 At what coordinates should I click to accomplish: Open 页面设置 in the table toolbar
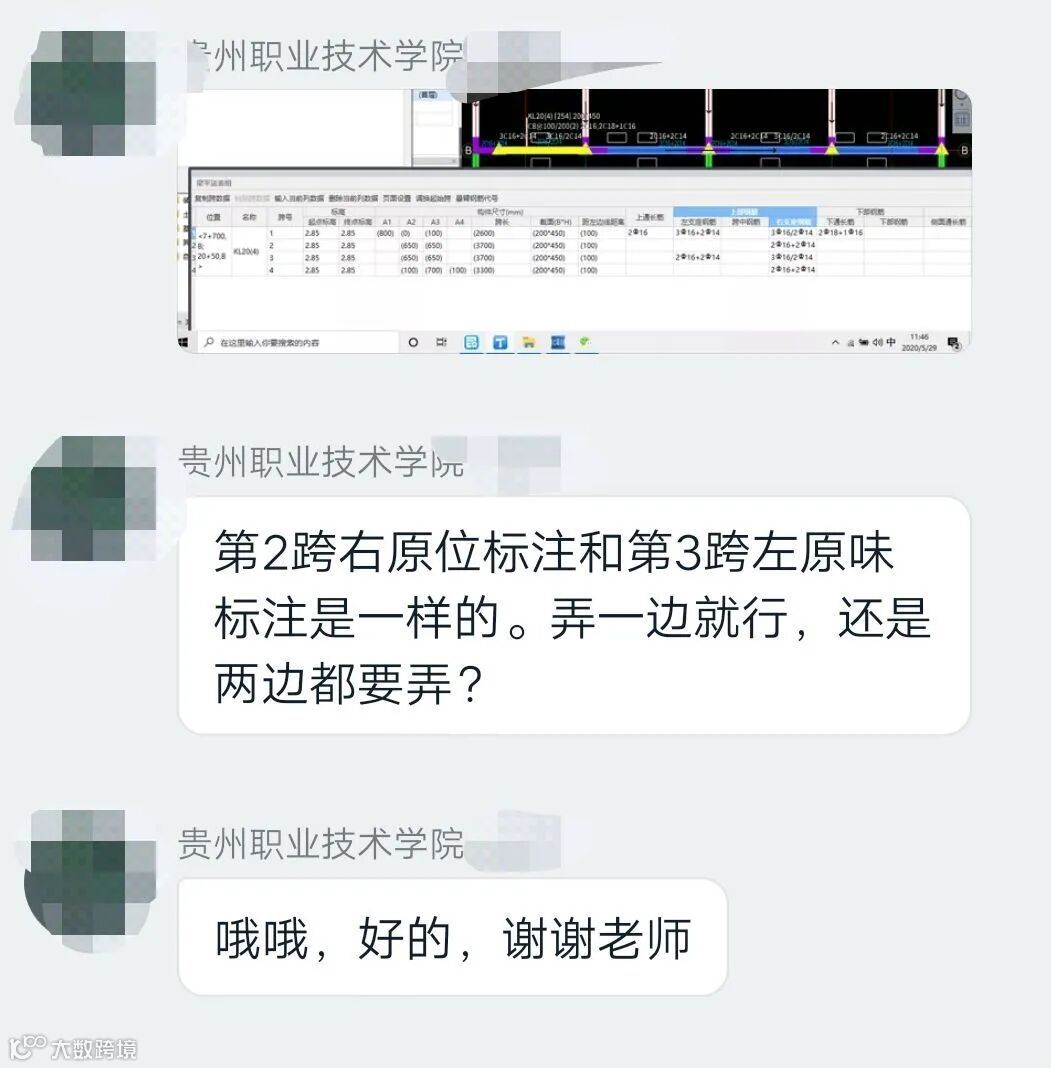(396, 198)
